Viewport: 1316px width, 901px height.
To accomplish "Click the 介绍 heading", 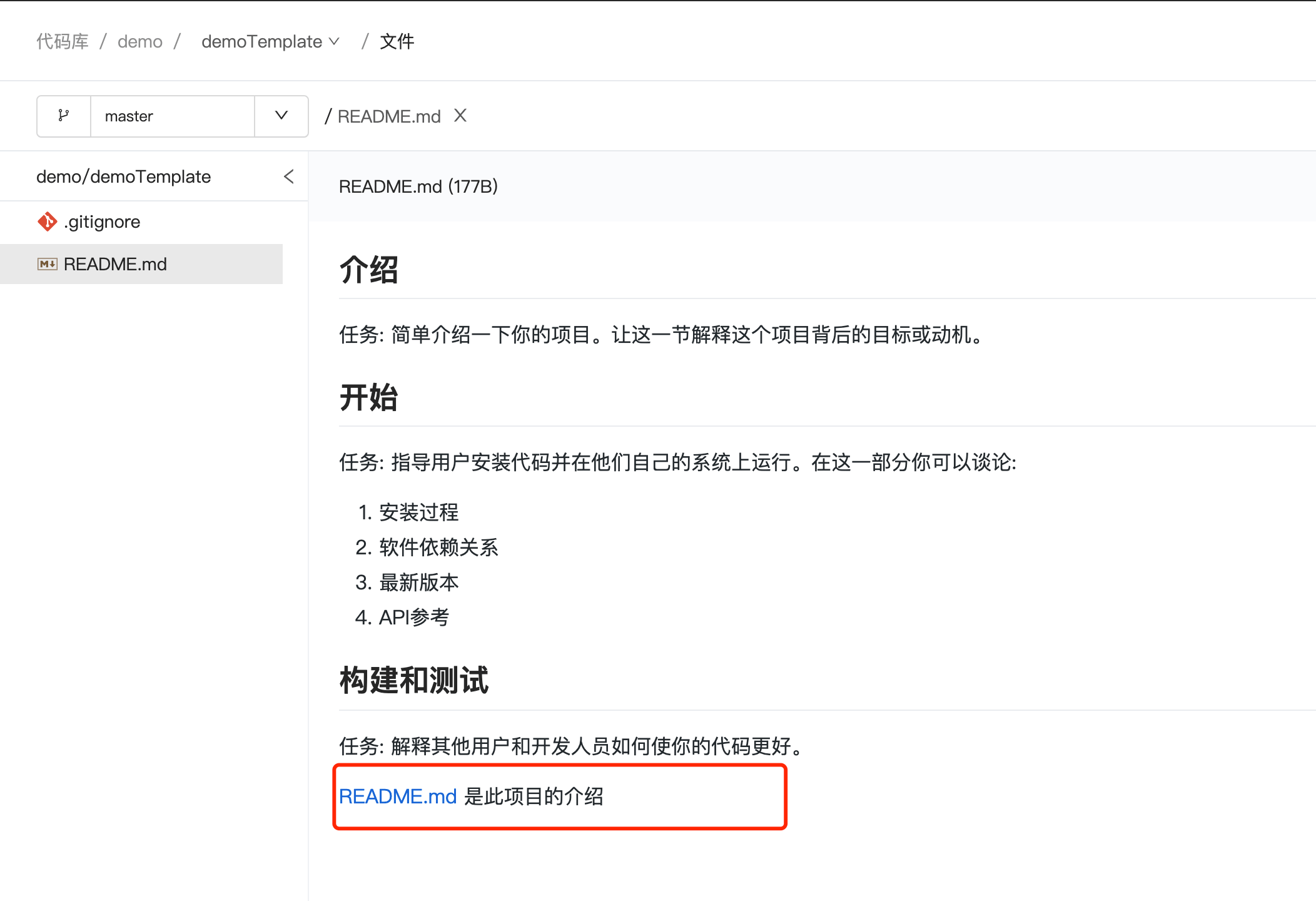I will [368, 270].
